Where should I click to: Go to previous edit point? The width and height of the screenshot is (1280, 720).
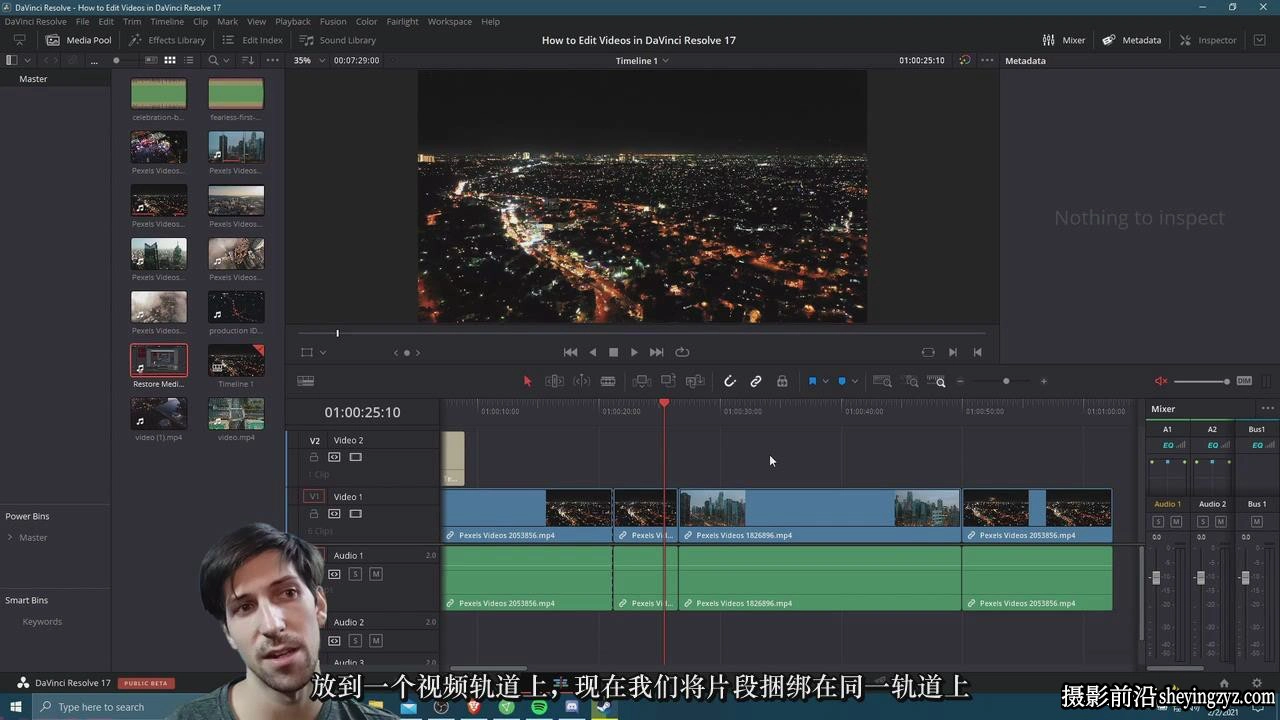(977, 352)
